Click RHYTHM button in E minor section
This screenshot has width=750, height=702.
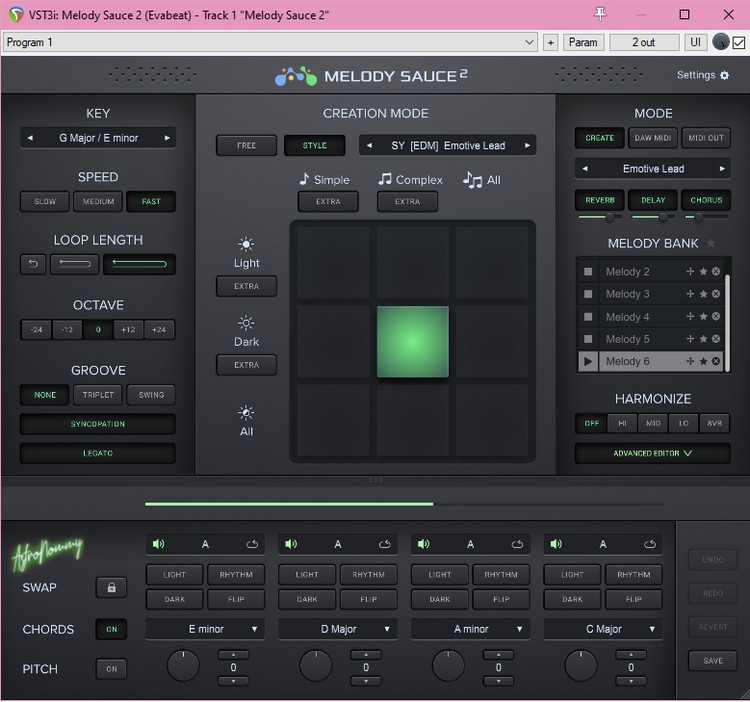click(x=236, y=574)
